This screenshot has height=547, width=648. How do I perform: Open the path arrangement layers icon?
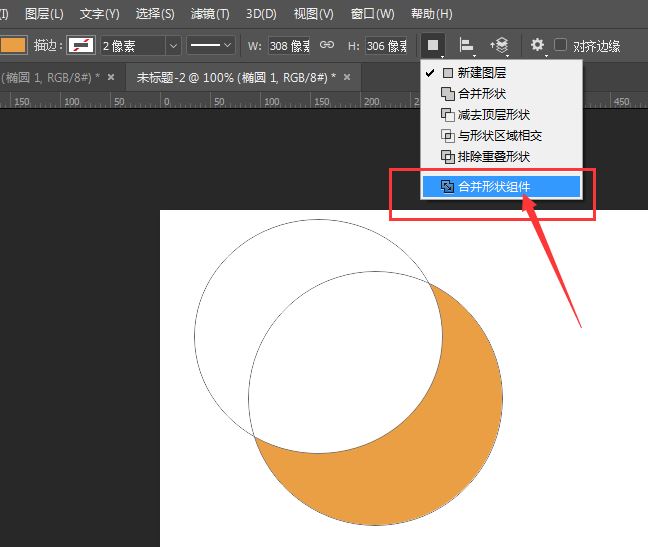(x=499, y=45)
